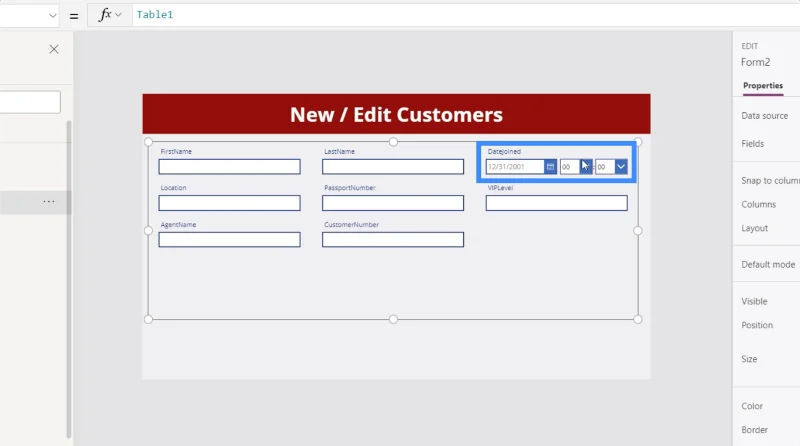
Task: Open the DateJoined hour dropdown
Action: (x=586, y=166)
